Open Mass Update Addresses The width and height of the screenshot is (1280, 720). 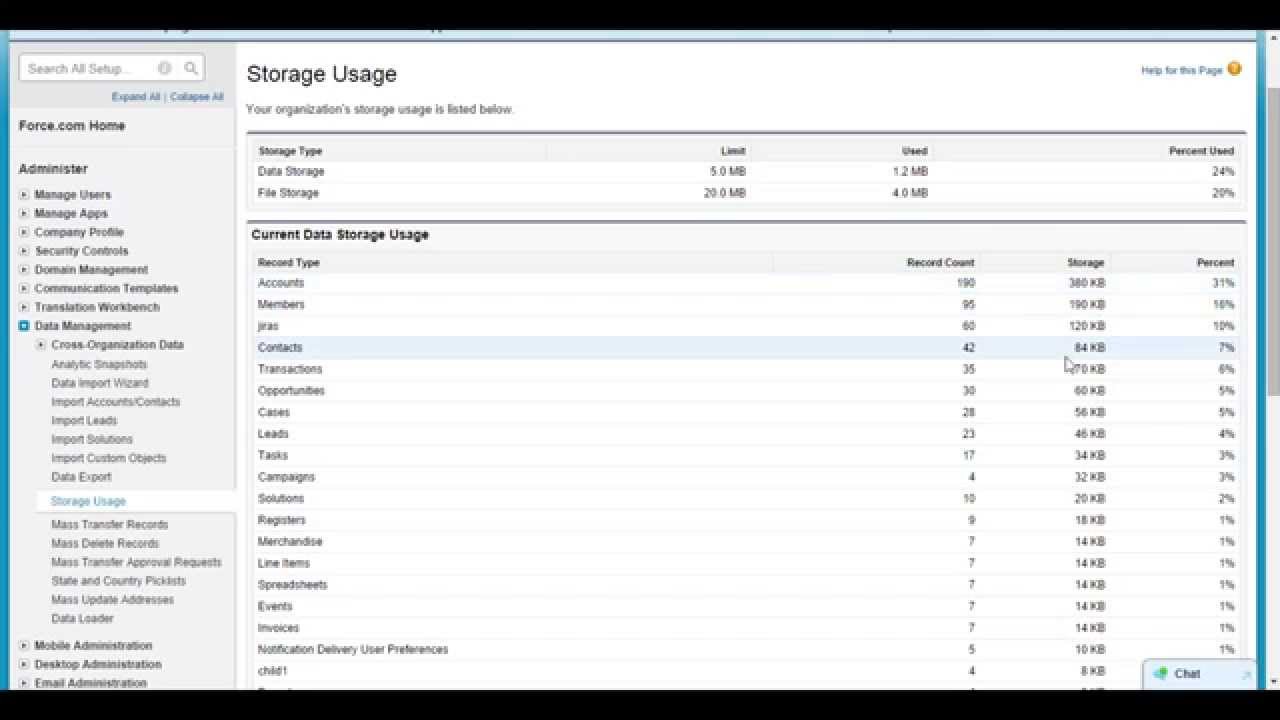pyautogui.click(x=112, y=600)
